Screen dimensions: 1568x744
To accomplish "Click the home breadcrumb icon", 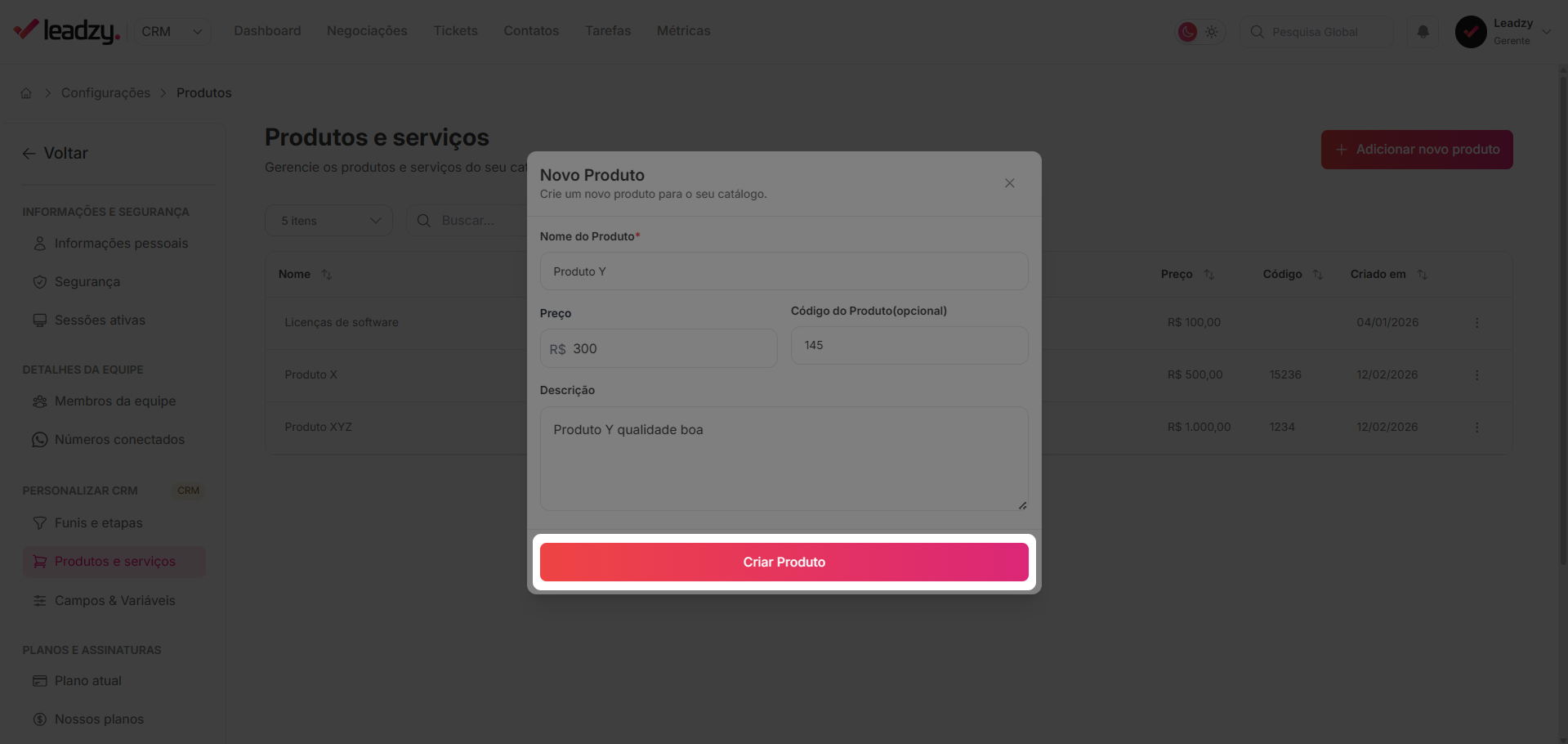I will [26, 93].
